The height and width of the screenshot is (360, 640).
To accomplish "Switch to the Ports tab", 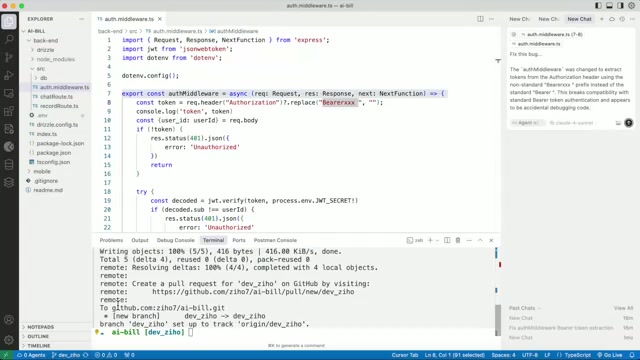I will (x=239, y=240).
